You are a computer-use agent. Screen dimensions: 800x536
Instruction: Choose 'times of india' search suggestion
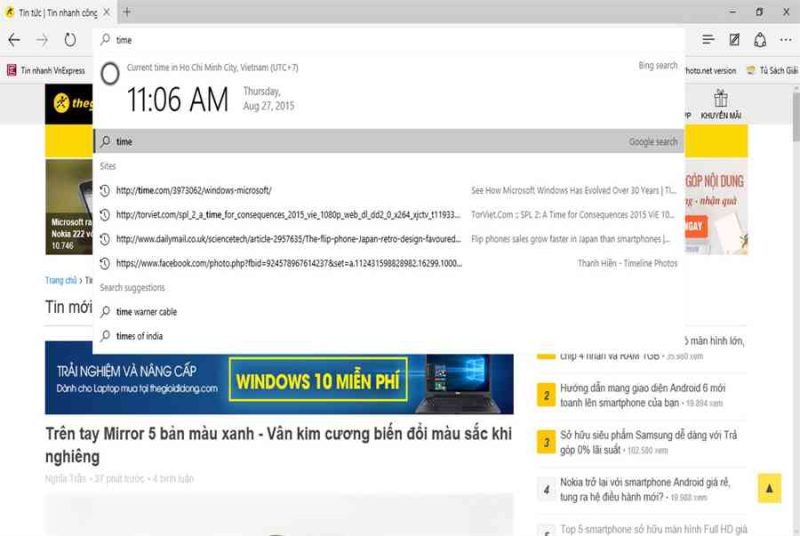tap(389, 336)
